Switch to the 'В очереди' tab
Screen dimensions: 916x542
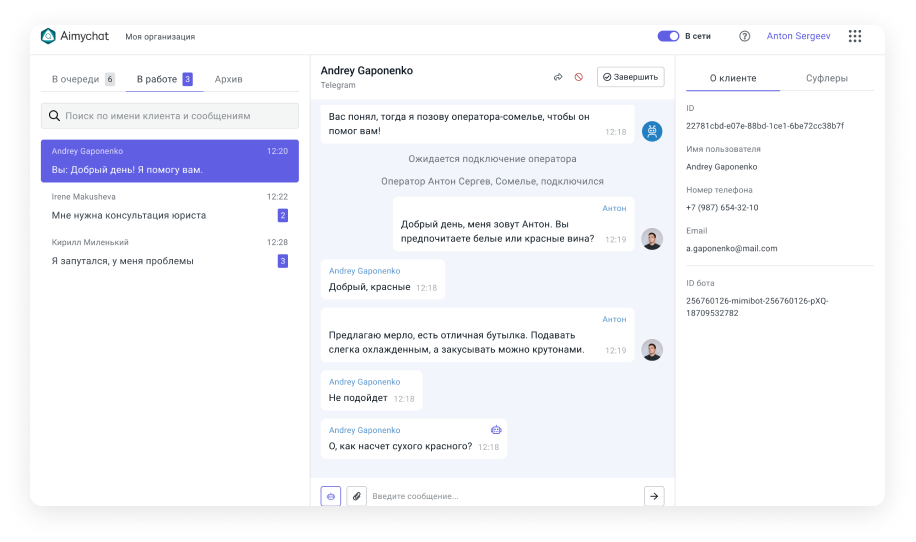click(83, 79)
